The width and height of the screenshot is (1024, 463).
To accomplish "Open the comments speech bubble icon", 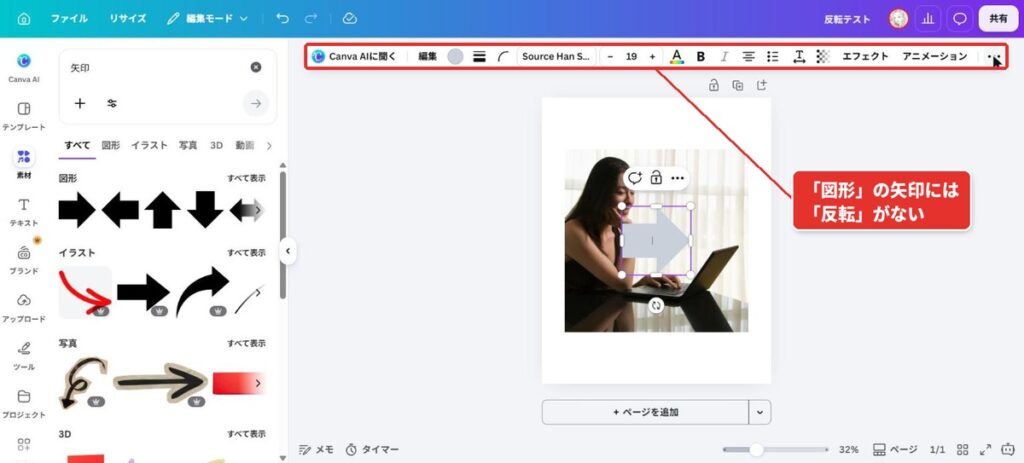I will [x=959, y=19].
